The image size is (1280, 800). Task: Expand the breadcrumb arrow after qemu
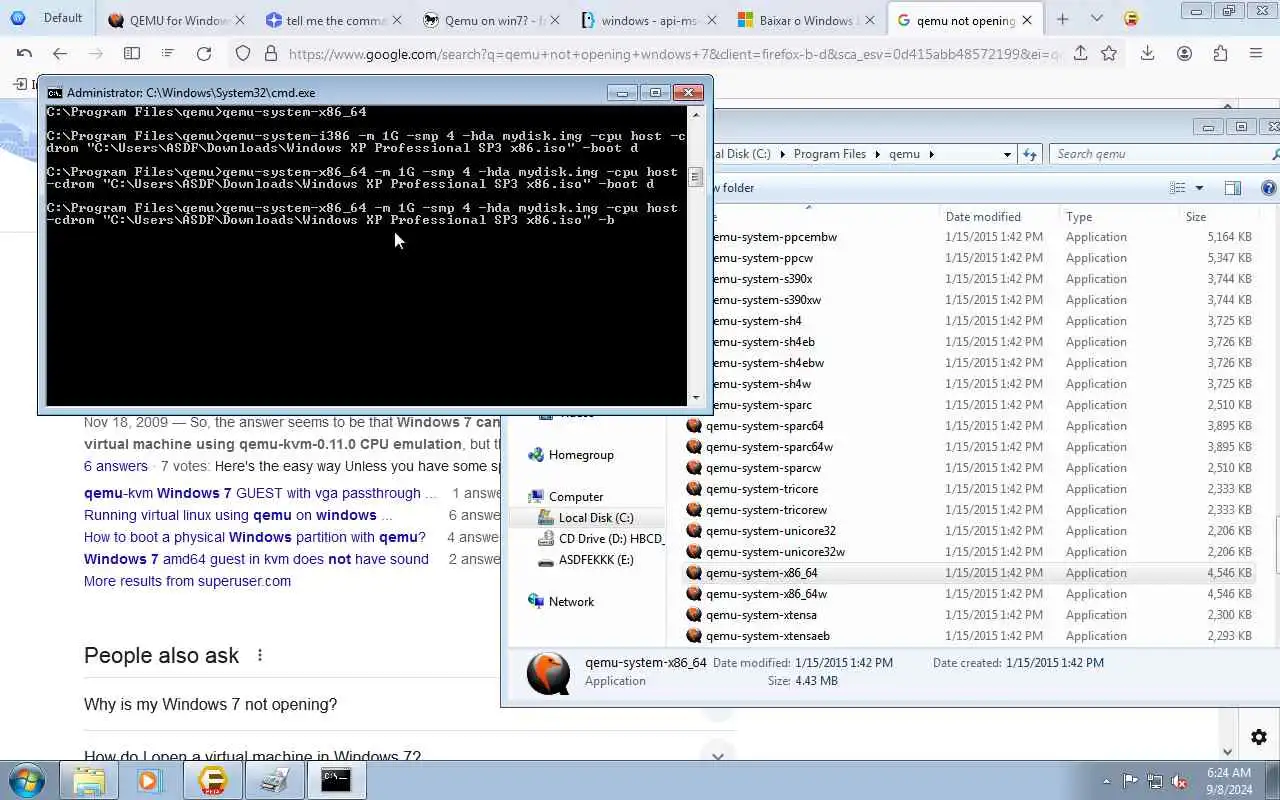coord(931,154)
